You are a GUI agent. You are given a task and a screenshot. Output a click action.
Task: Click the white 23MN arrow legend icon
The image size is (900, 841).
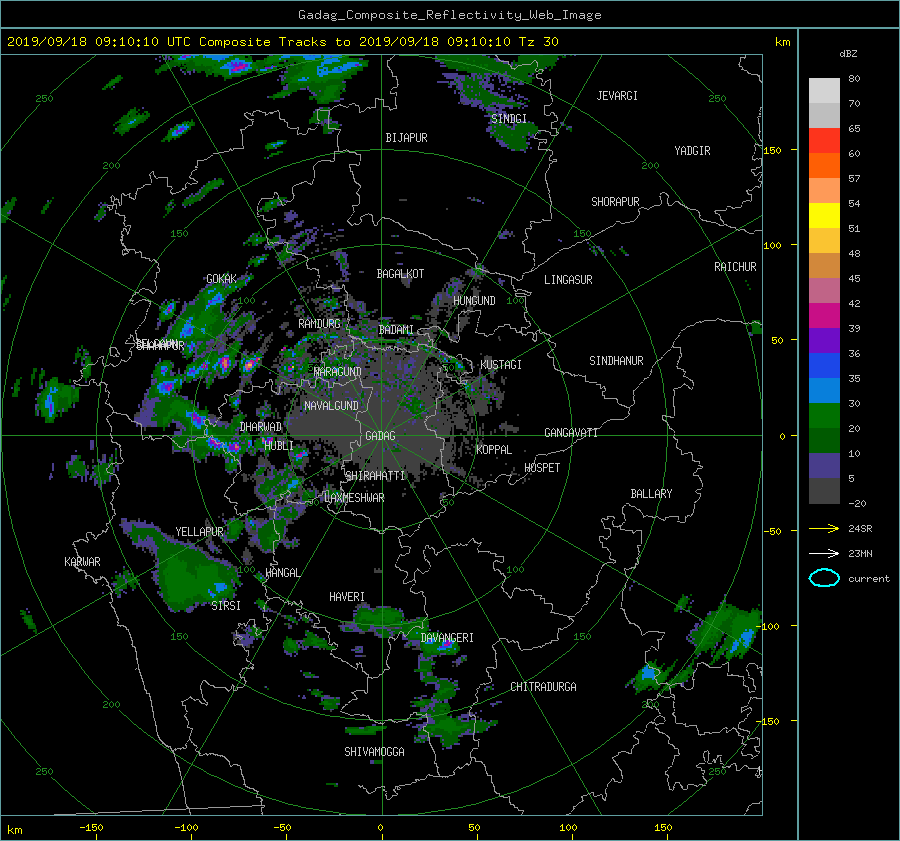click(x=824, y=553)
